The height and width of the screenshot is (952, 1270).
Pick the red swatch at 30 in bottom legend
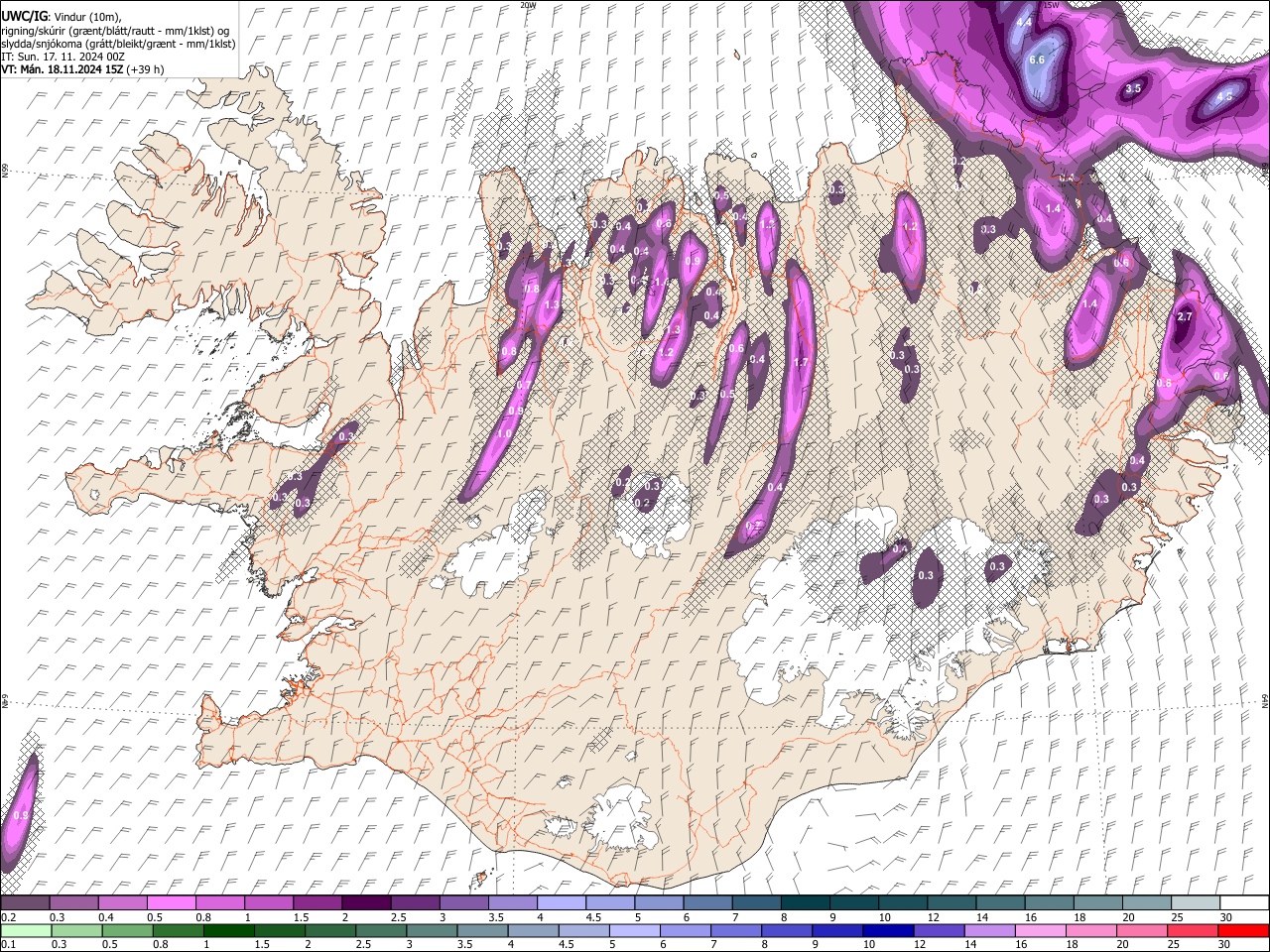[x=1243, y=930]
